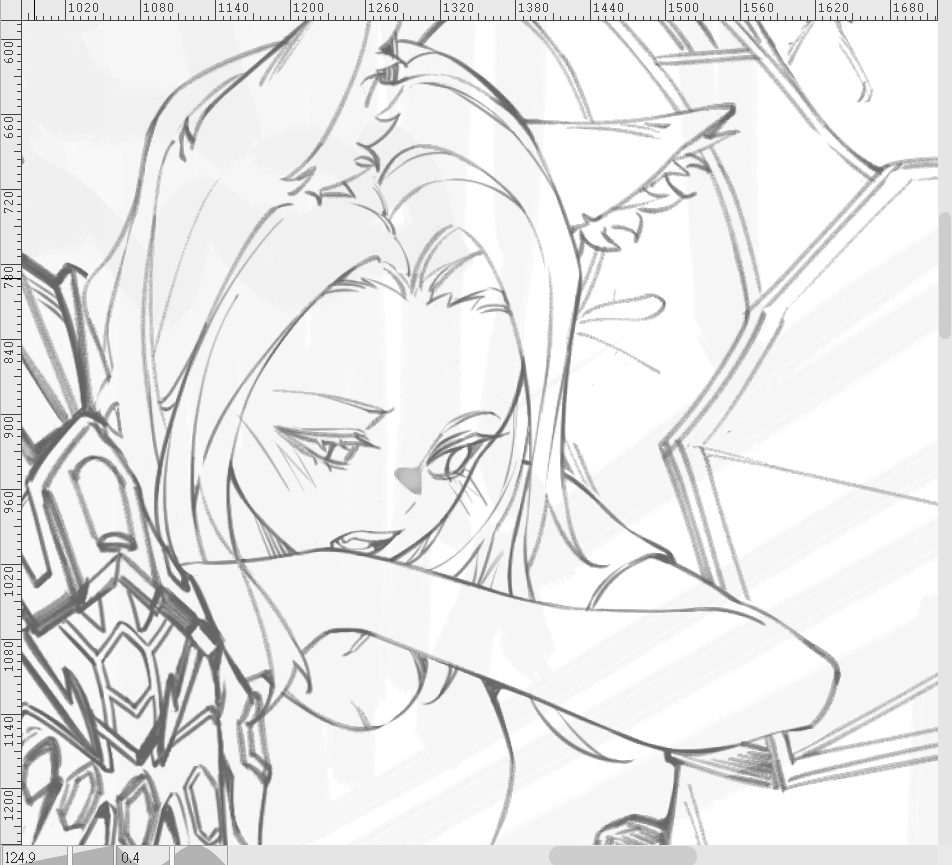This screenshot has height=865, width=952.
Task: Click the zoom slider beside 124.9
Action: coord(92,856)
